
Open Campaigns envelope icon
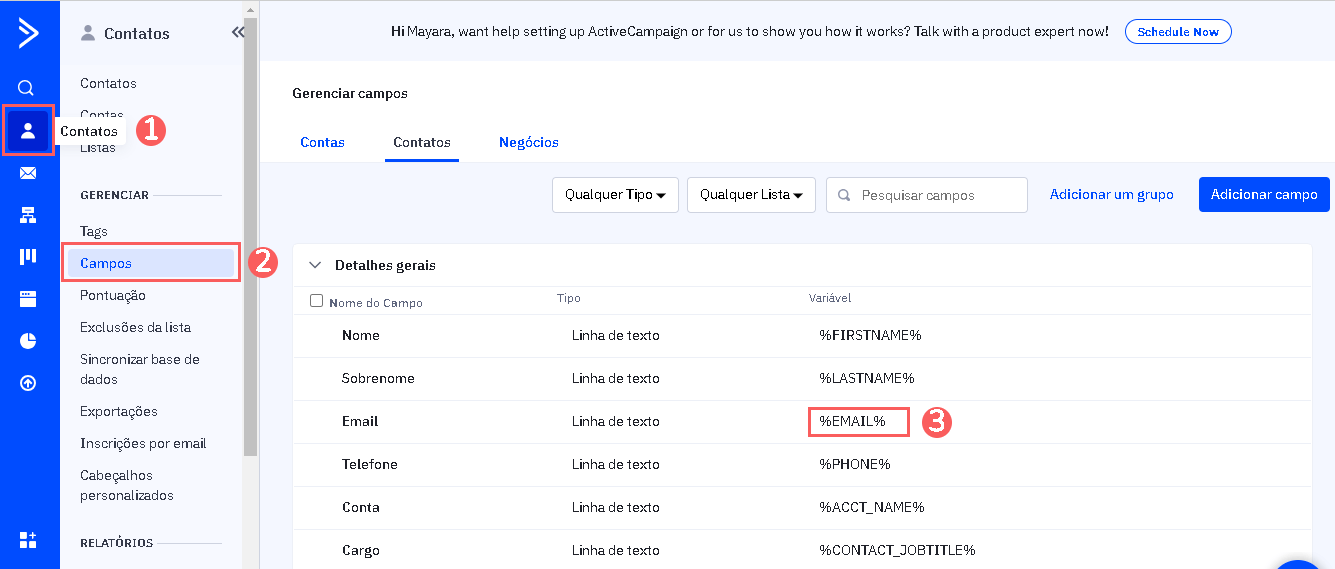click(x=28, y=173)
